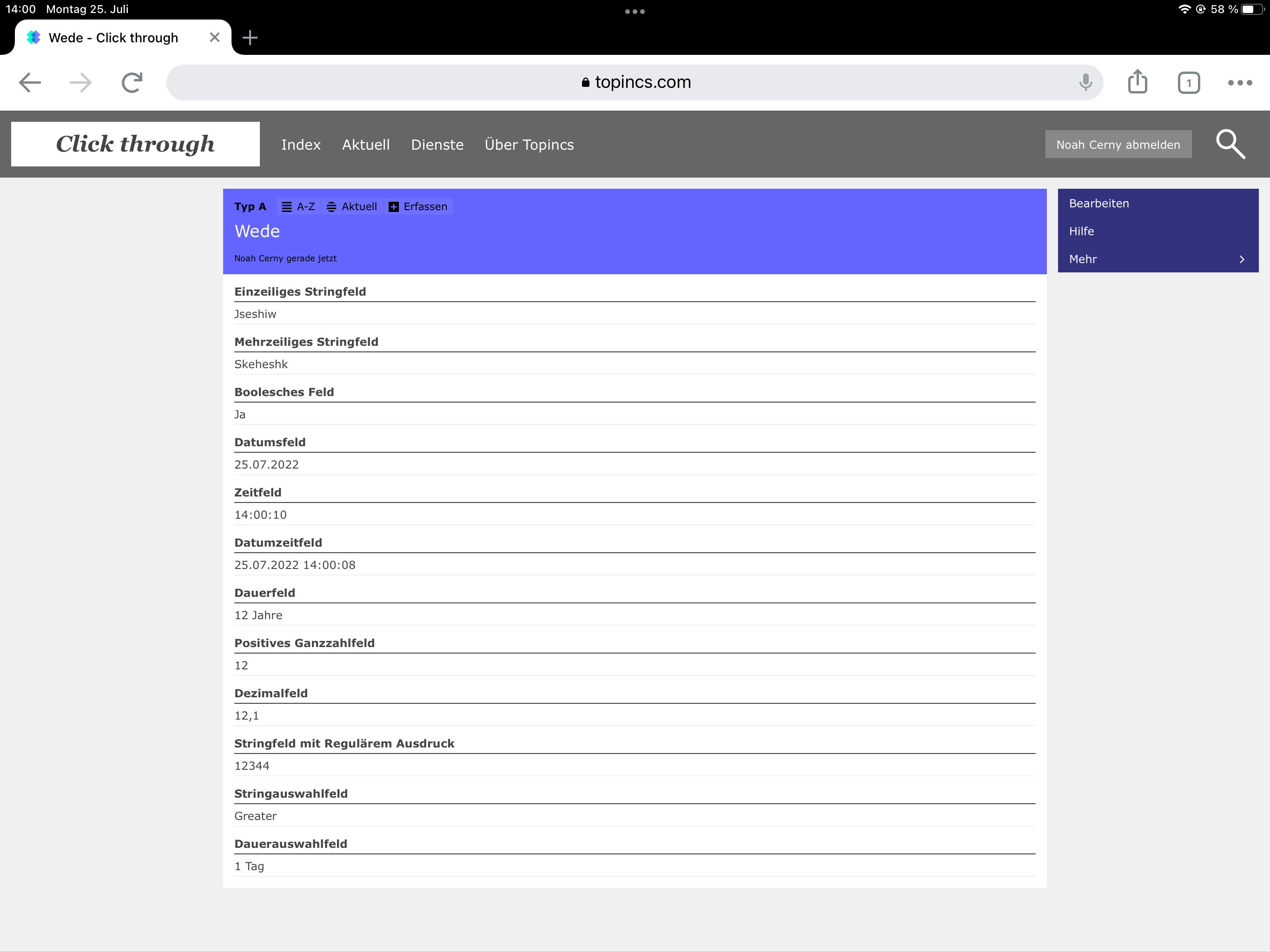Click the browser forward arrow

pos(80,83)
